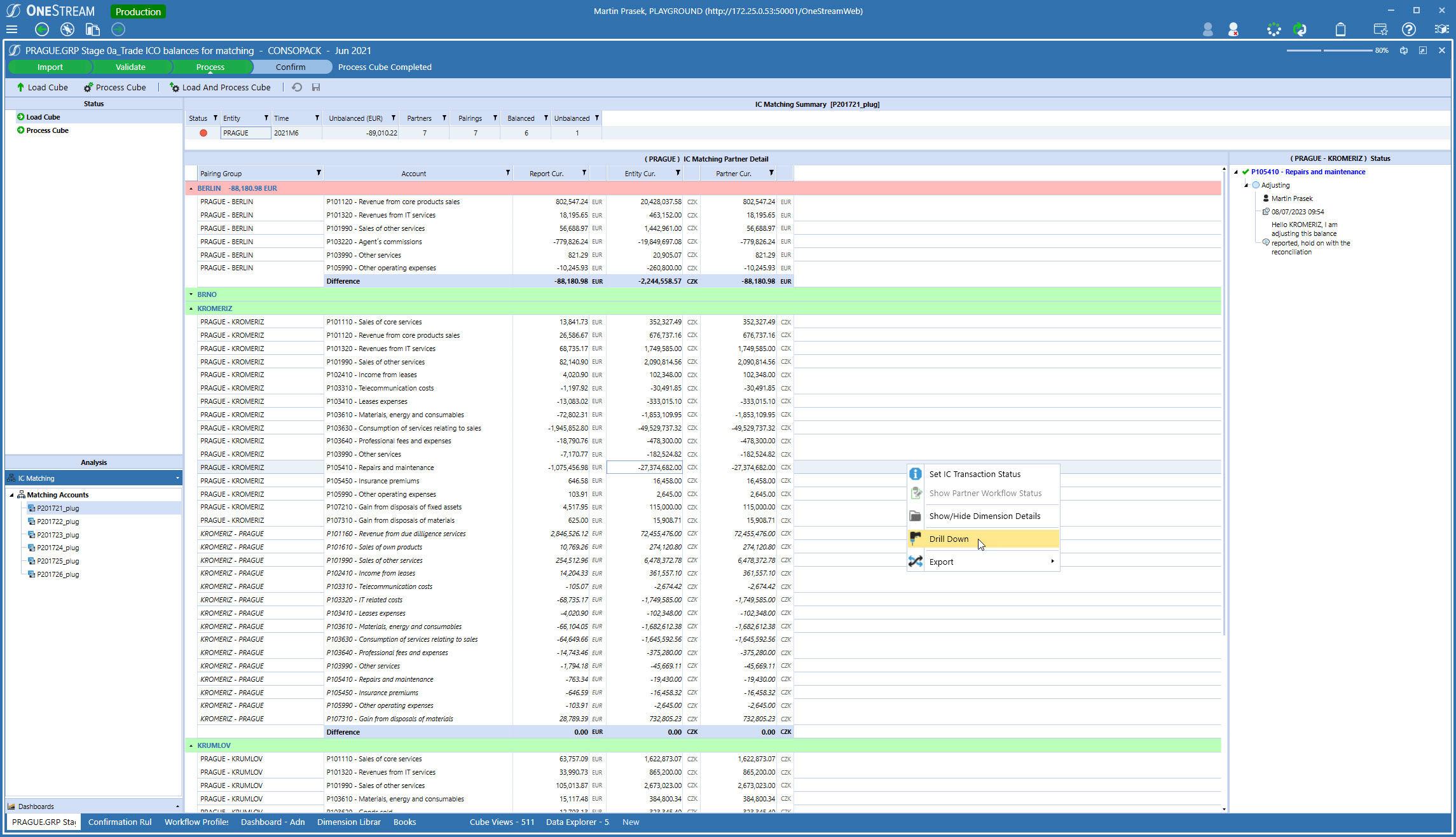Toggle filter on the Account column header
Screen dimensions: 1456x837
pos(507,173)
